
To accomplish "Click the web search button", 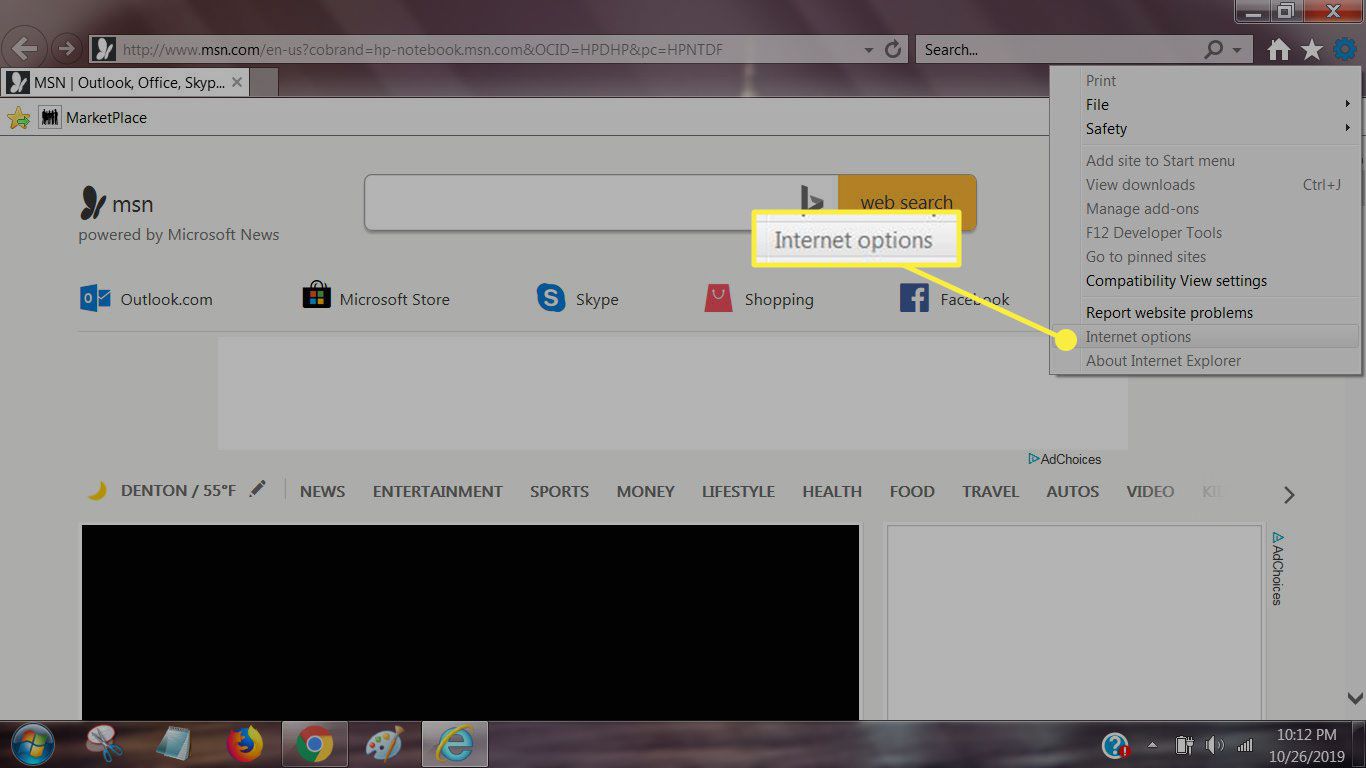I will 907,202.
